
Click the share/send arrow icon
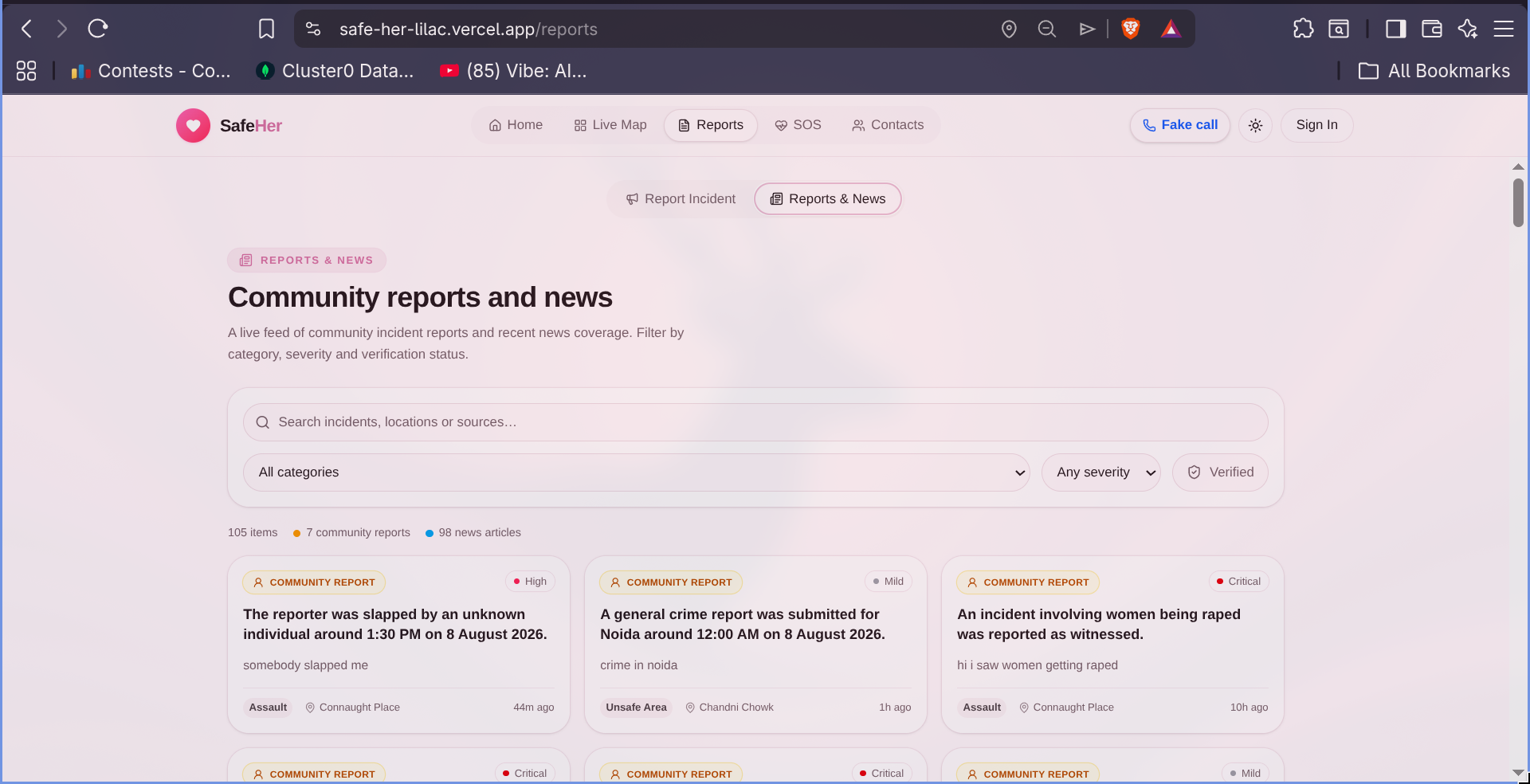click(1087, 29)
